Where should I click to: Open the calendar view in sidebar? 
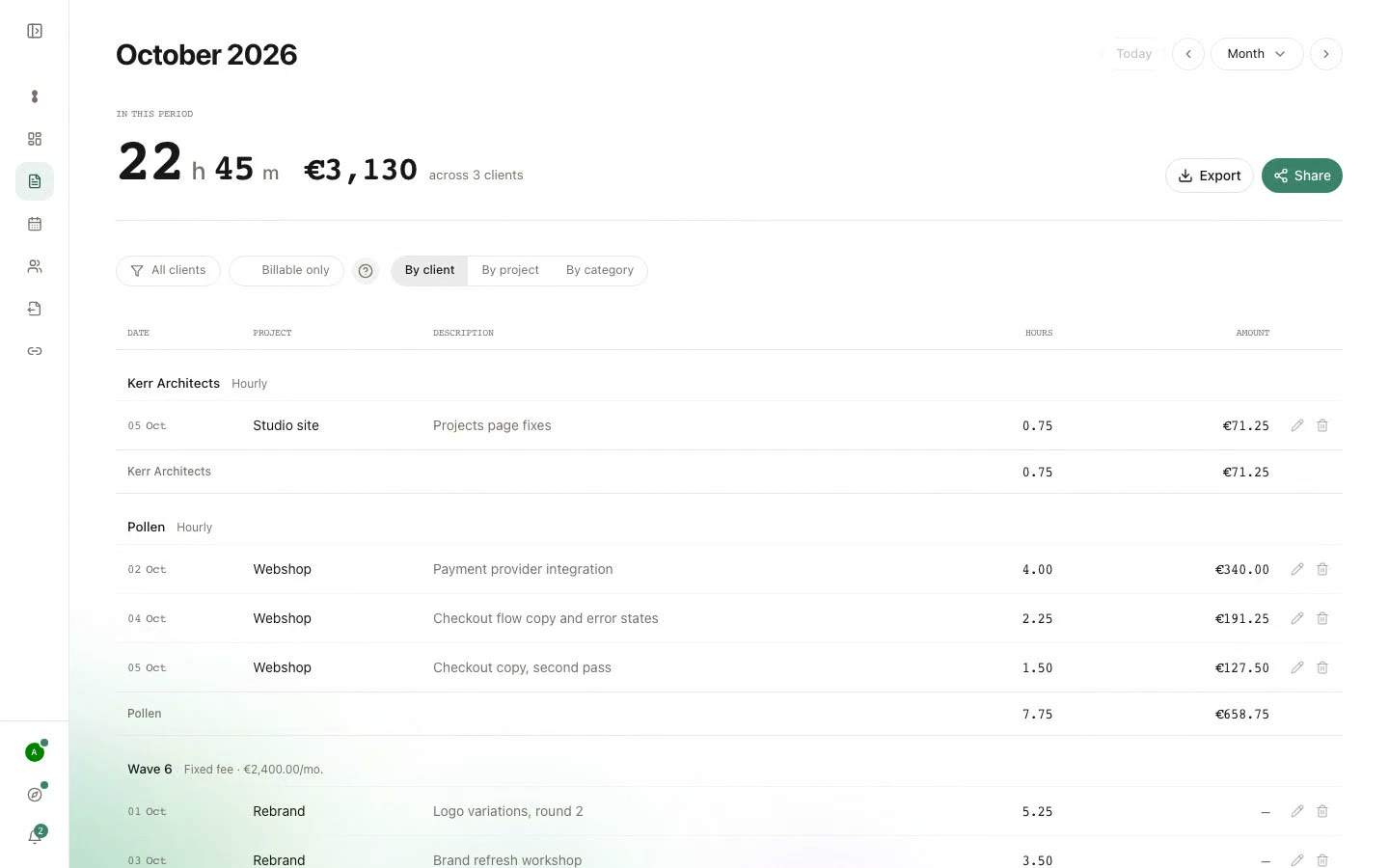[35, 224]
